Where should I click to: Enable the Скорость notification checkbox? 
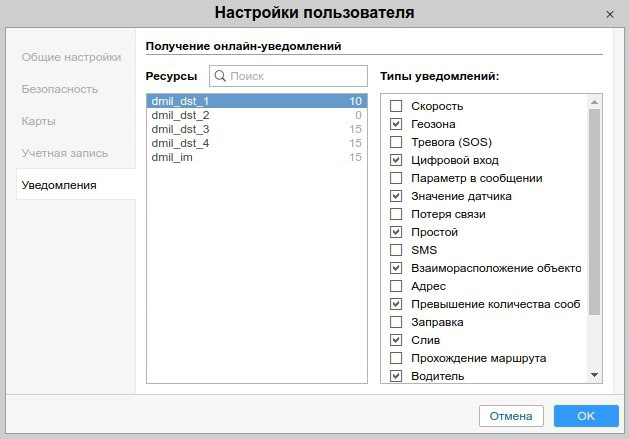click(x=396, y=106)
